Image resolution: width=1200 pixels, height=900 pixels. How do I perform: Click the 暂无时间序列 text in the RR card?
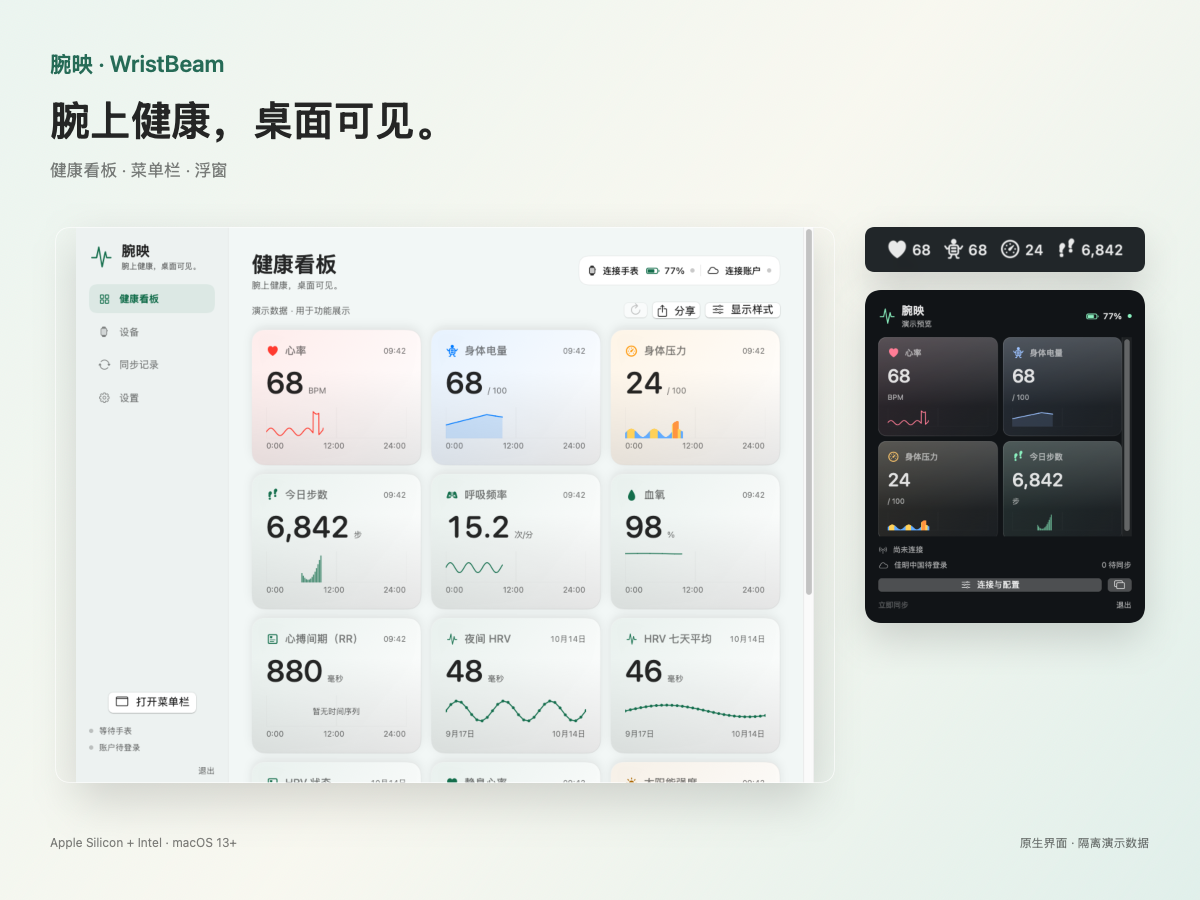336,712
